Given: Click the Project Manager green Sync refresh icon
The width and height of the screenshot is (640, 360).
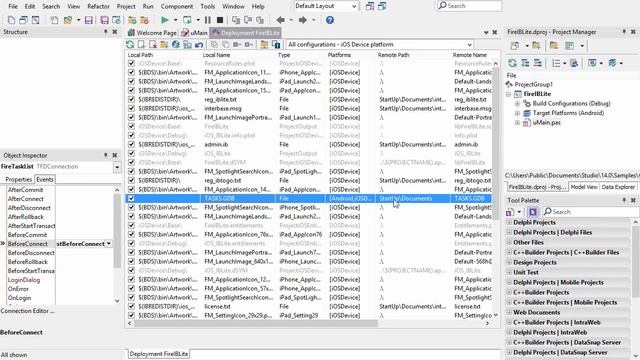Looking at the screenshot, I should tap(512, 63).
